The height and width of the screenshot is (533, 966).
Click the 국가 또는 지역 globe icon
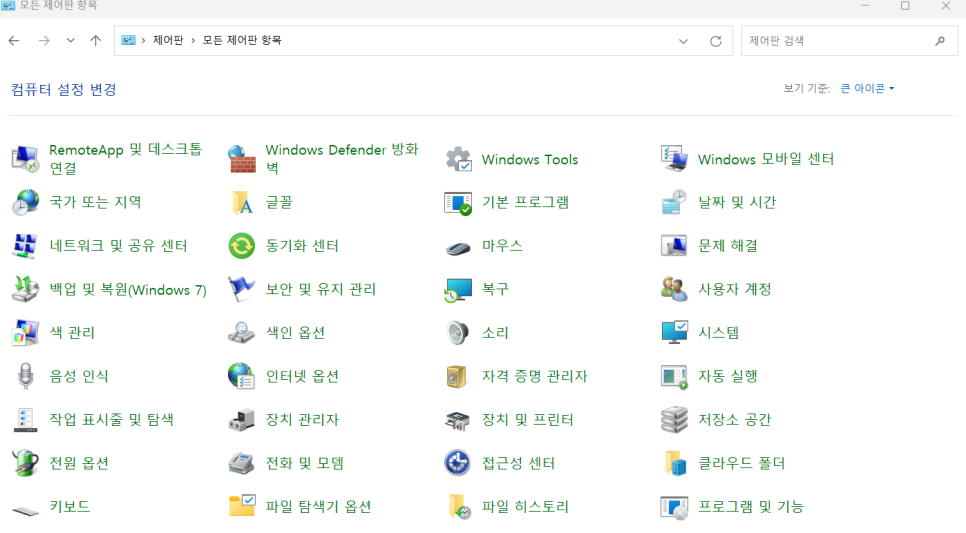coord(25,203)
